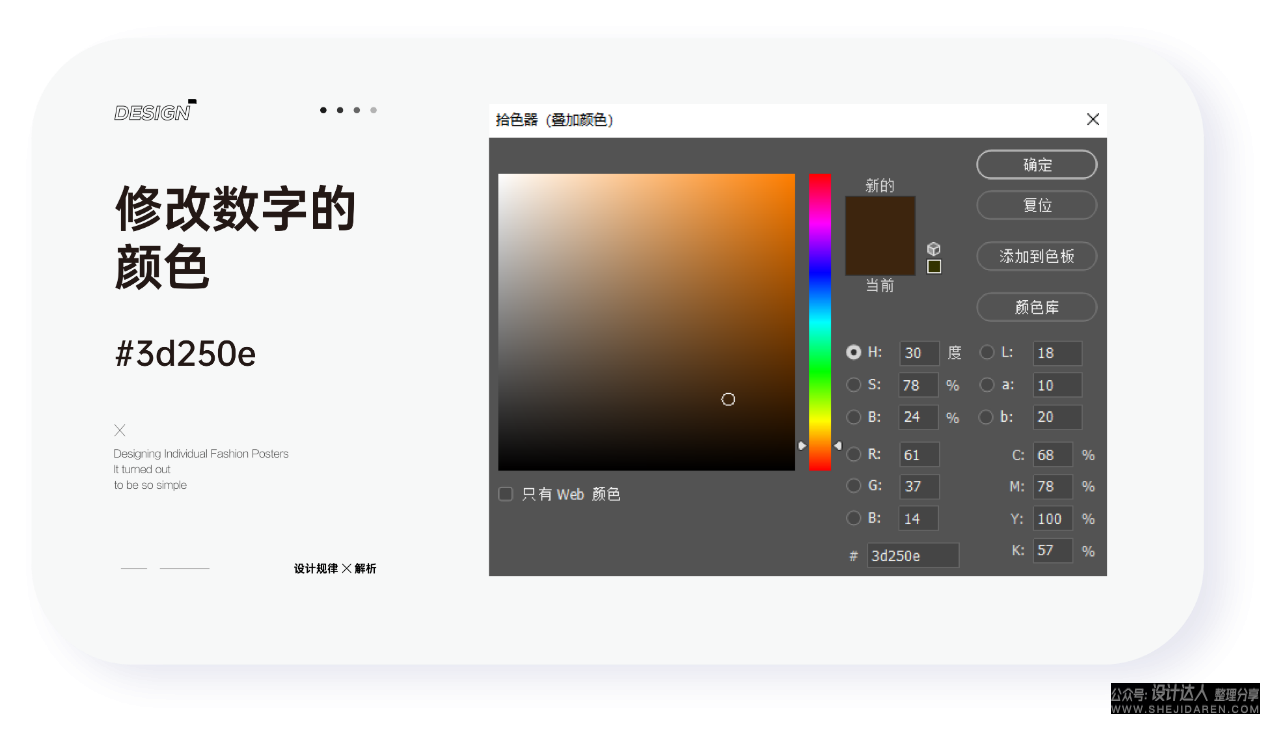The width and height of the screenshot is (1280, 734).
Task: Click the C field showing 68
Action: [1053, 454]
